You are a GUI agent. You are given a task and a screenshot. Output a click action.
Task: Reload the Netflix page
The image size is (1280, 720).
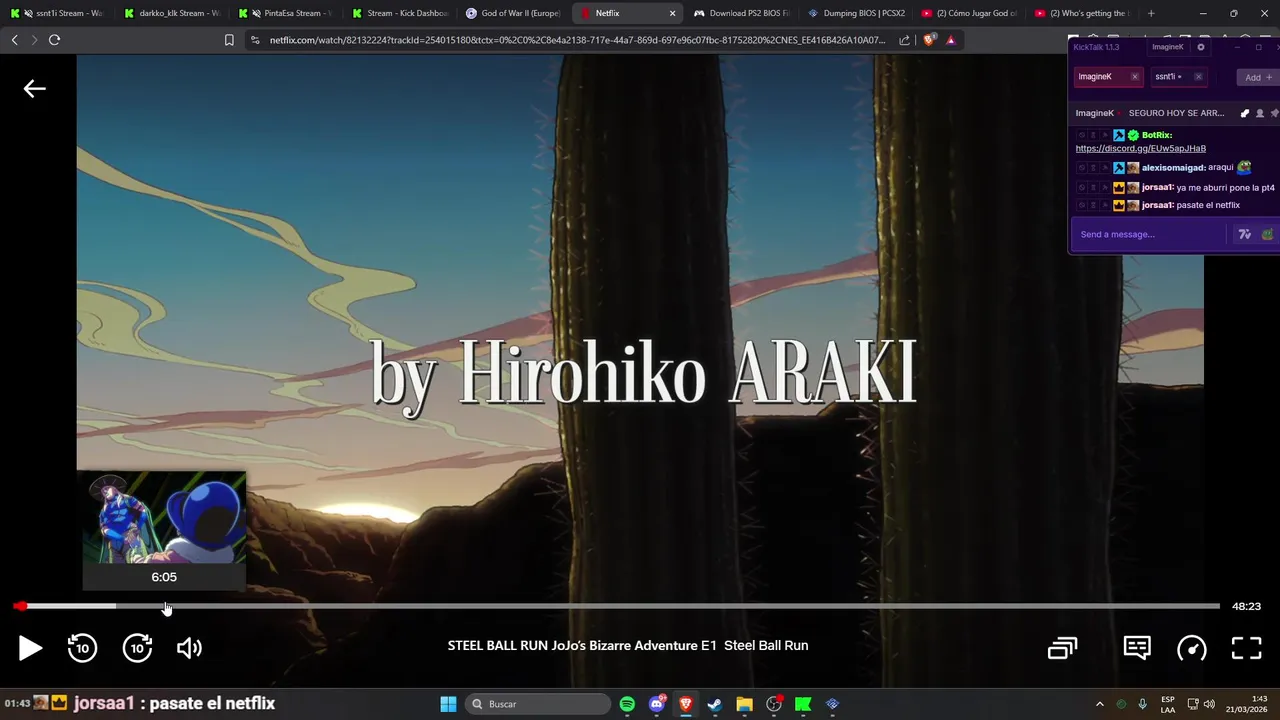tap(54, 40)
